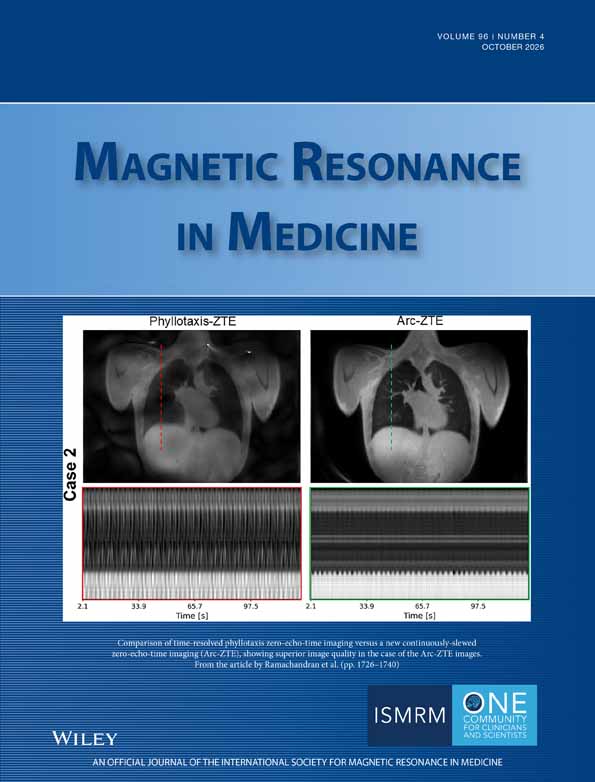The height and width of the screenshot is (782, 595).
Task: Click the Phyllotaxis-ZTE label
Action: (x=193, y=322)
